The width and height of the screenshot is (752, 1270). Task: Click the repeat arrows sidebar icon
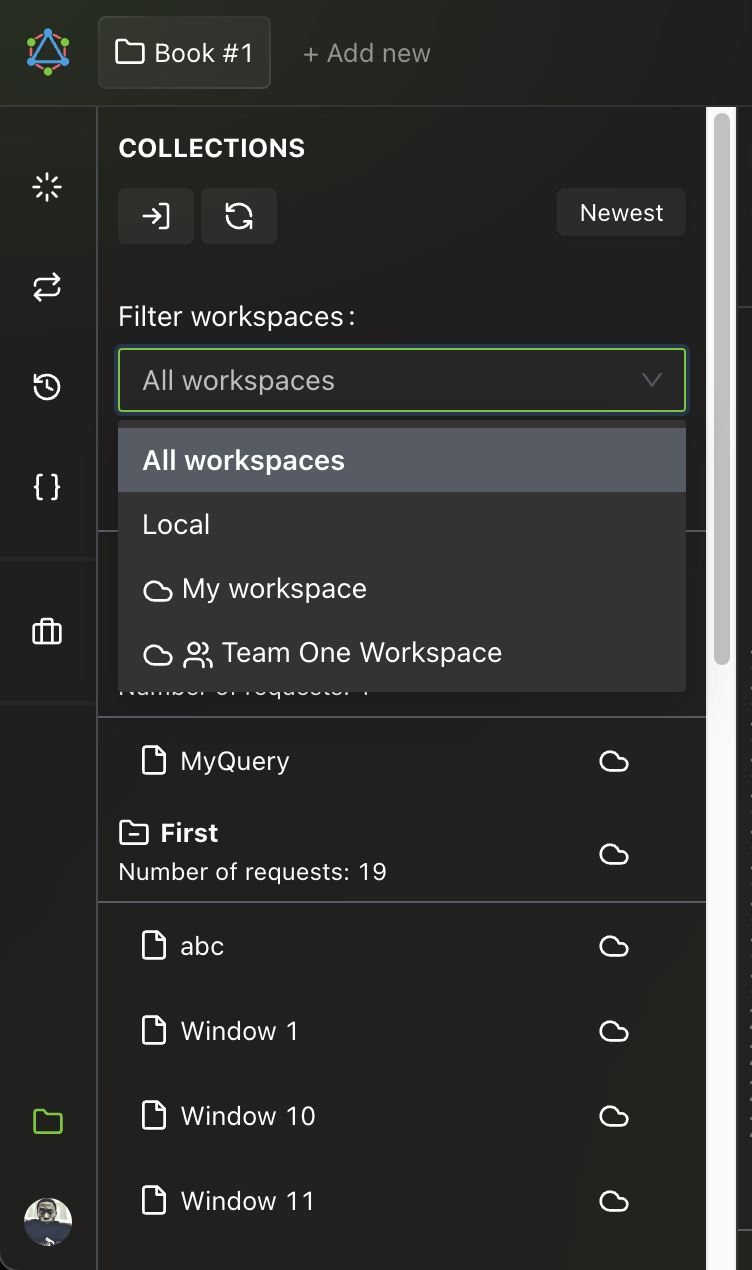point(47,288)
